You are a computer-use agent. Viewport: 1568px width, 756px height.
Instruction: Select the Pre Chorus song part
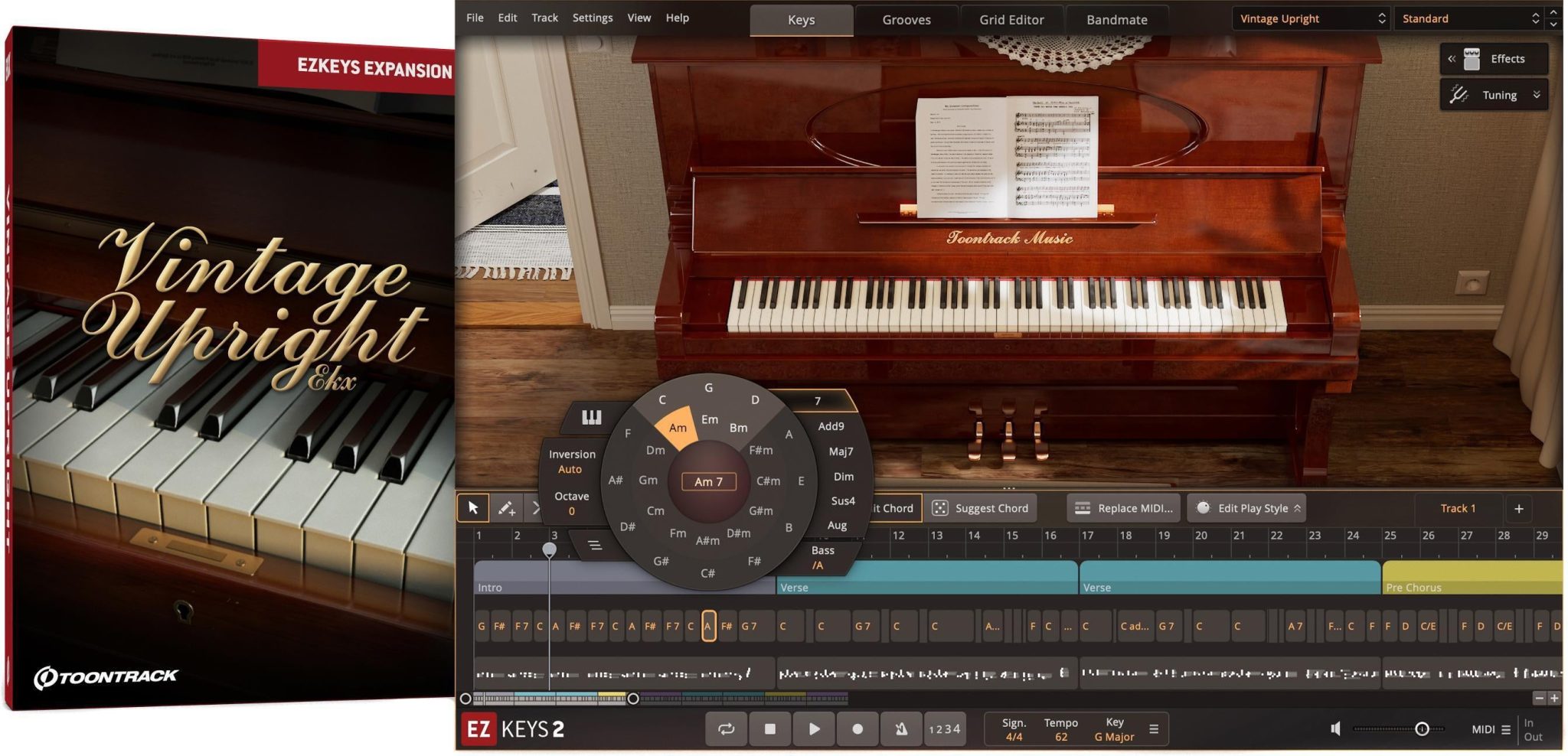(x=1472, y=578)
